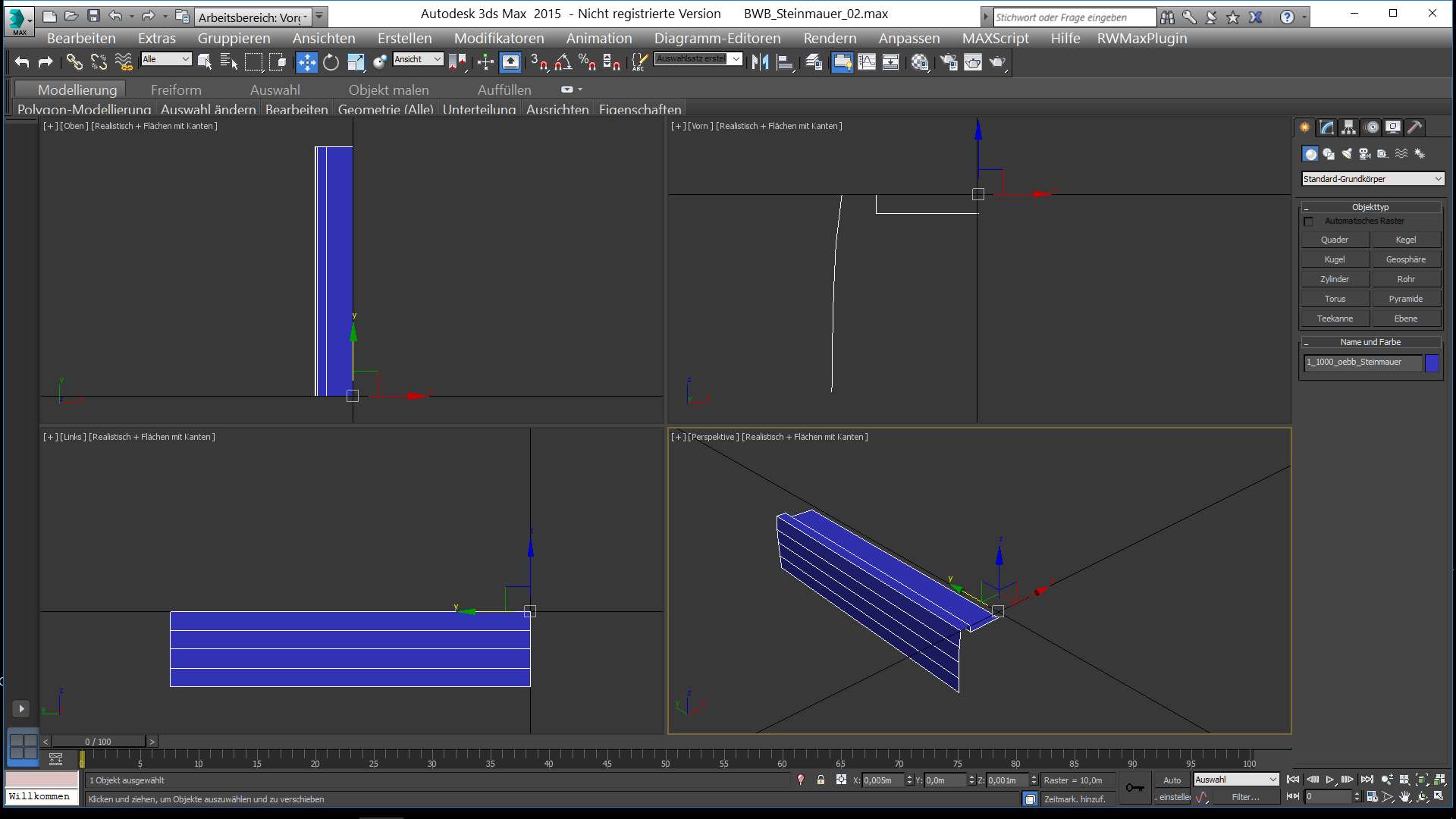
Task: Activate the Rotate tool
Action: [331, 62]
